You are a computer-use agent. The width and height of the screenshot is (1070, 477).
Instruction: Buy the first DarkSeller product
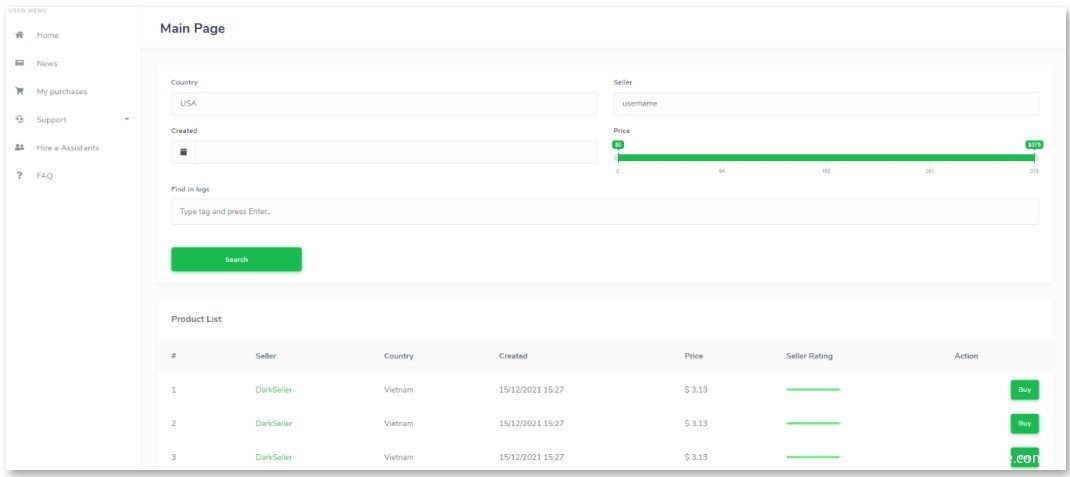tap(1024, 390)
